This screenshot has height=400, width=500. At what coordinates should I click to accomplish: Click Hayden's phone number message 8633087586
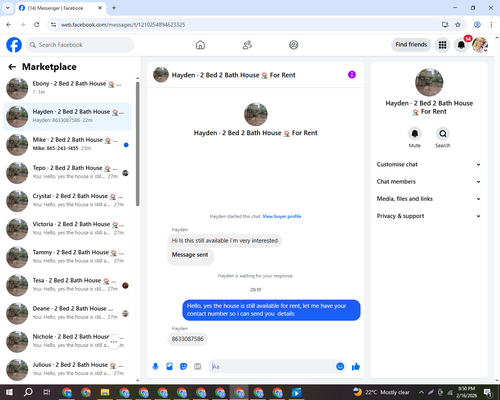click(x=187, y=339)
